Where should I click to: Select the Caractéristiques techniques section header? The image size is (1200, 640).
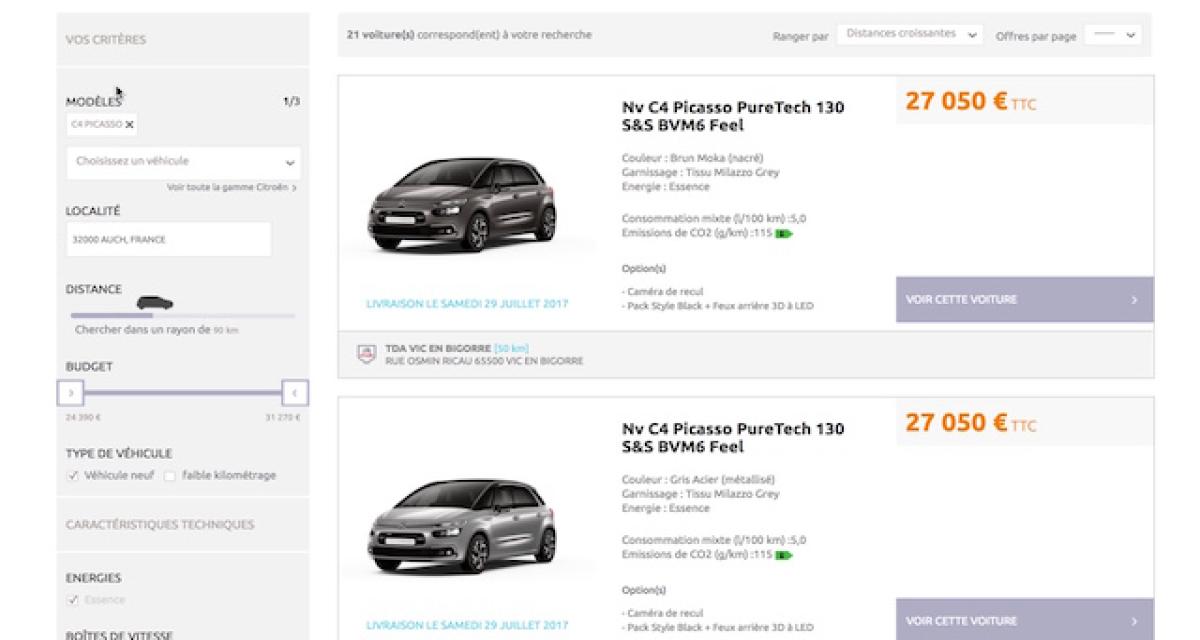tap(160, 525)
